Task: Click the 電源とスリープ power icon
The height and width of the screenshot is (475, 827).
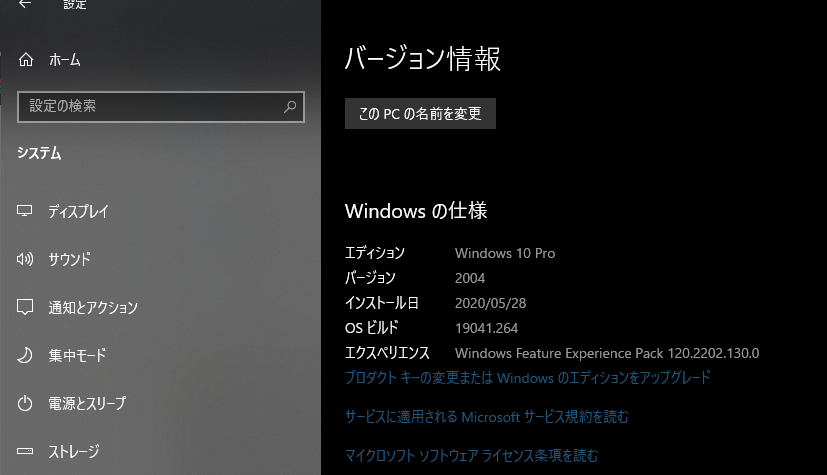Action: point(25,403)
